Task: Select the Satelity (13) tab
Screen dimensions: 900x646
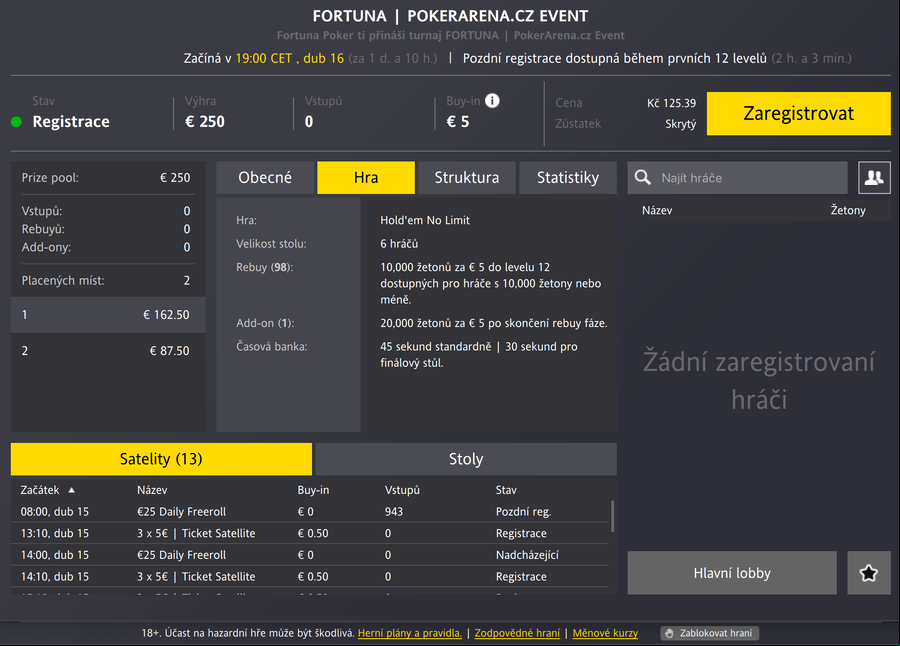Action: [161, 459]
